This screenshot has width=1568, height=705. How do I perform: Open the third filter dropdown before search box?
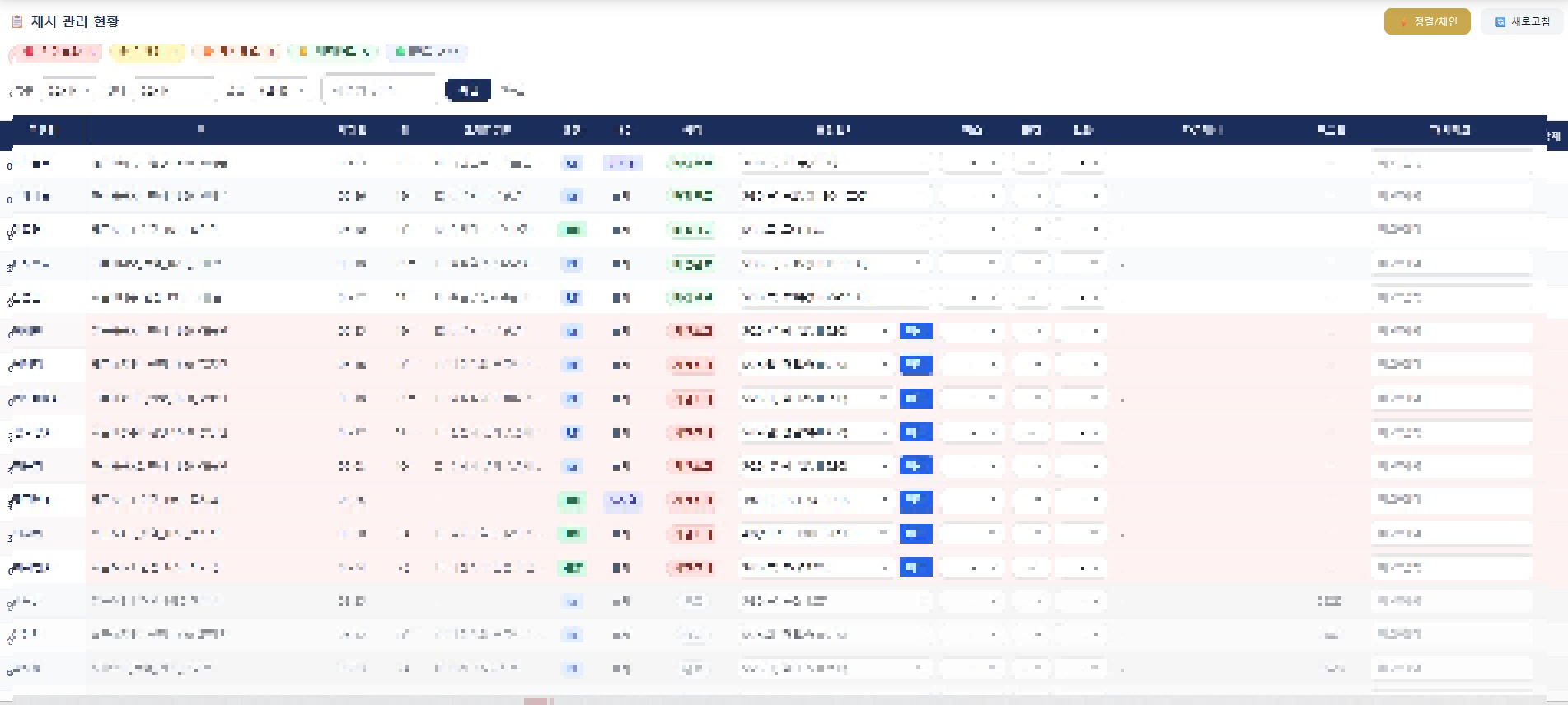click(280, 91)
